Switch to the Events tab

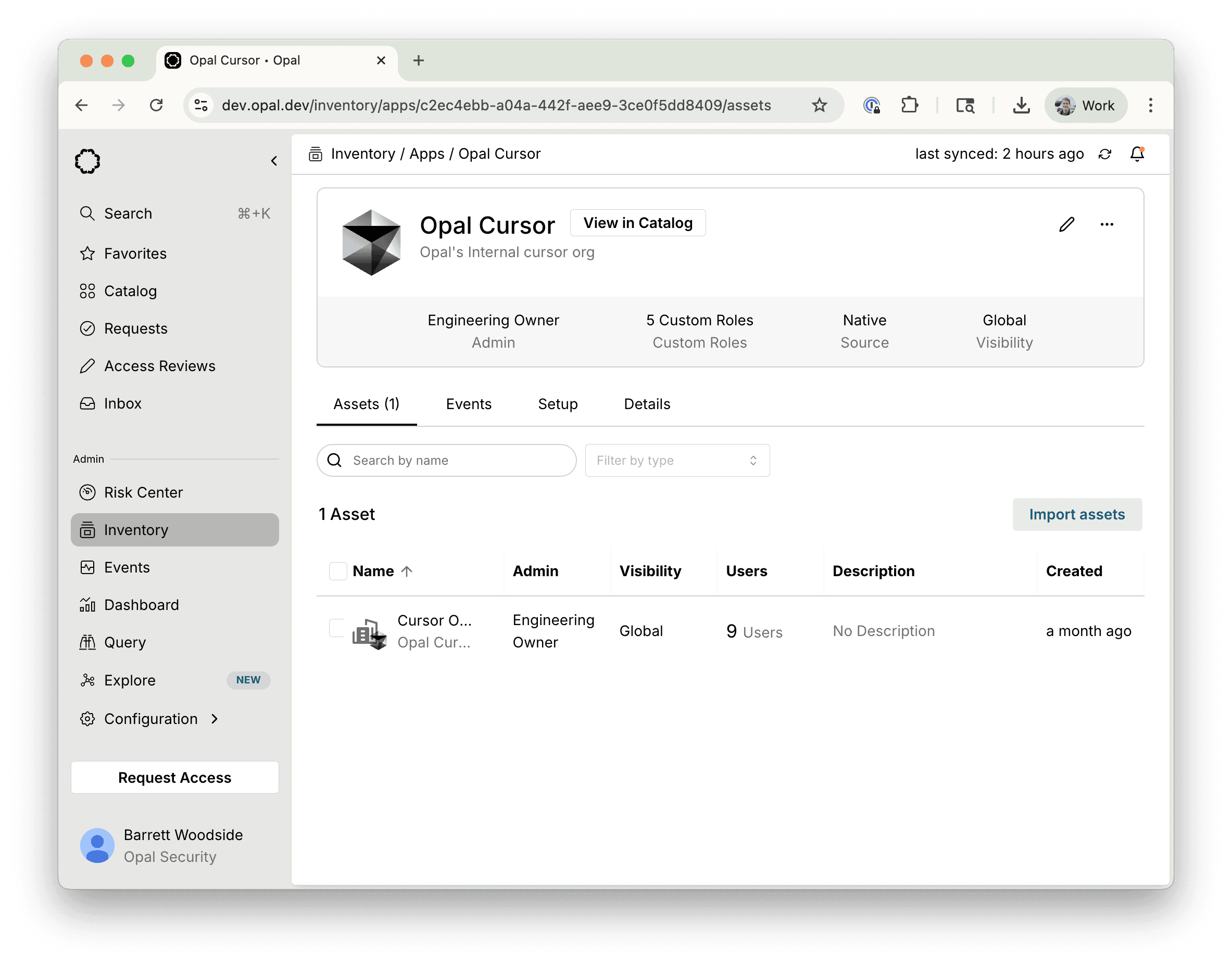click(468, 404)
